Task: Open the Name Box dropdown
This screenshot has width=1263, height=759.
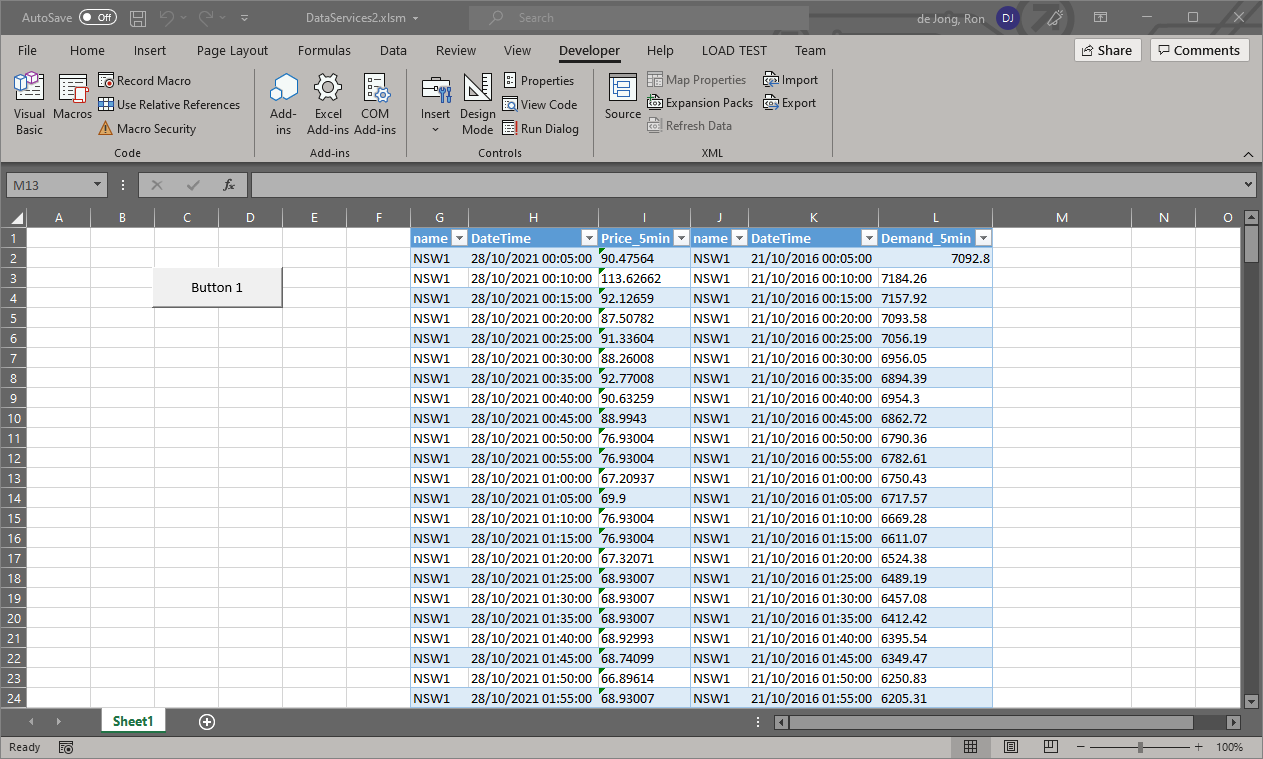Action: click(x=97, y=185)
